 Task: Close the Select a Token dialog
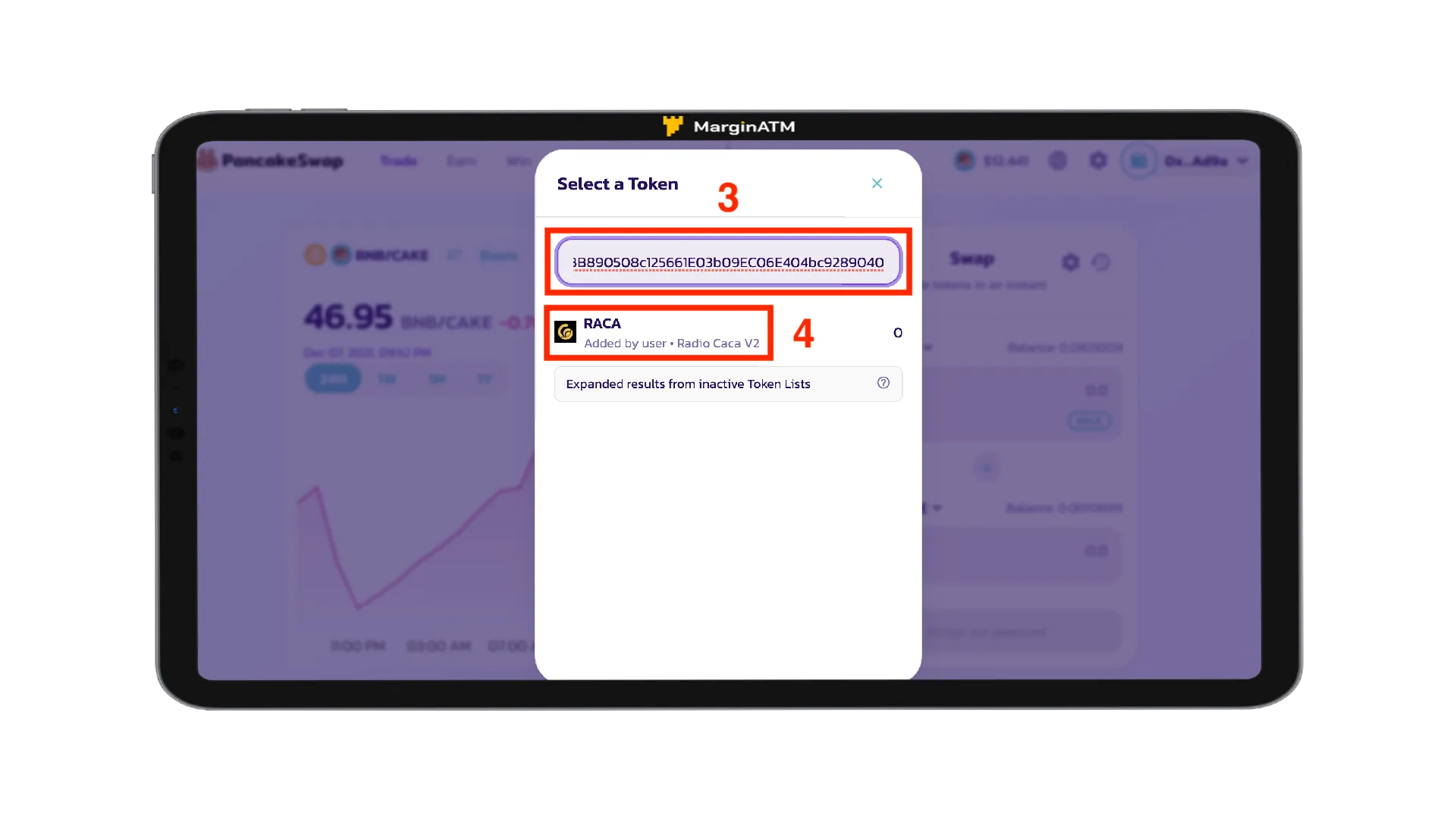(x=877, y=183)
